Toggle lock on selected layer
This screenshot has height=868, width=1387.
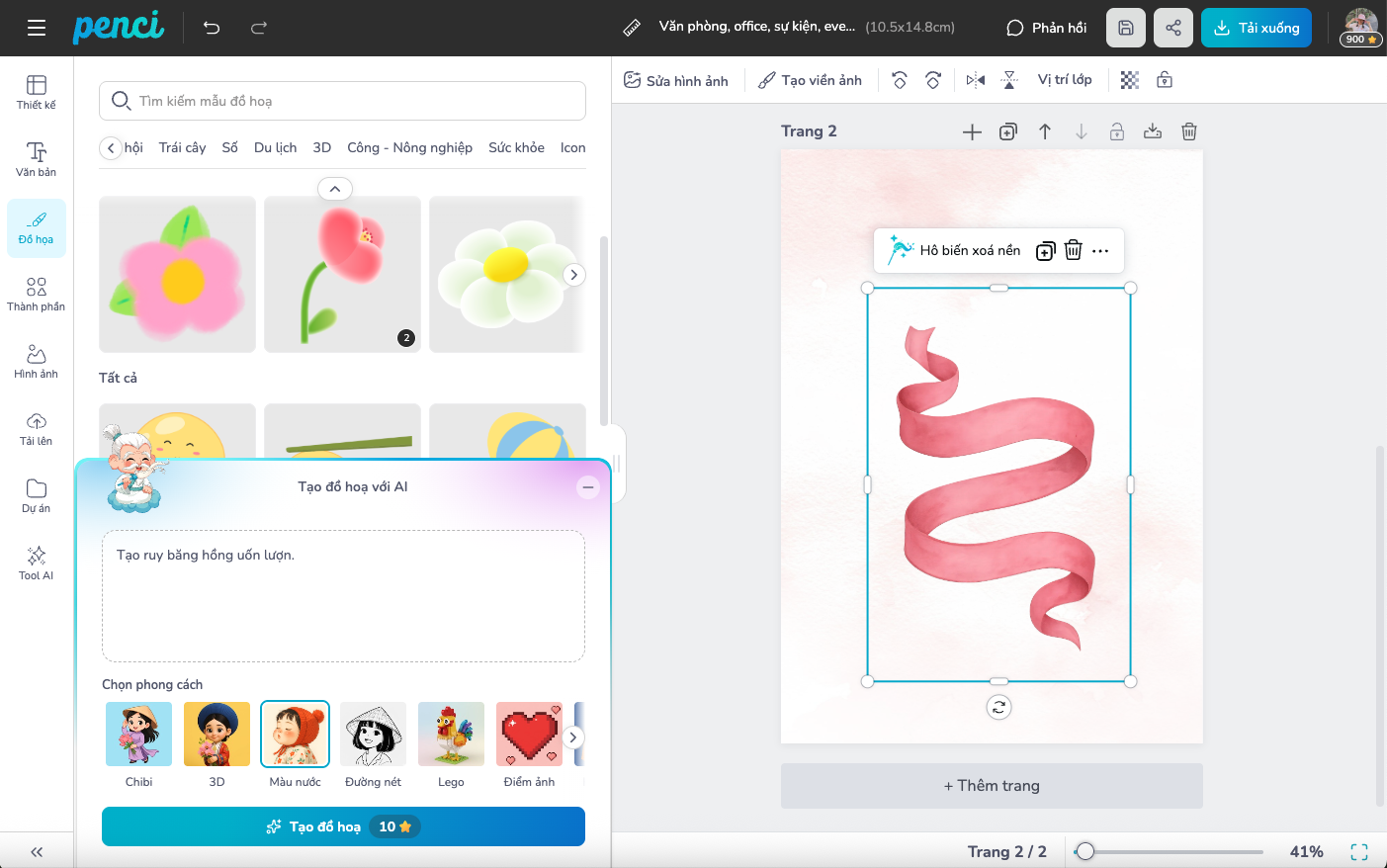point(1165,80)
